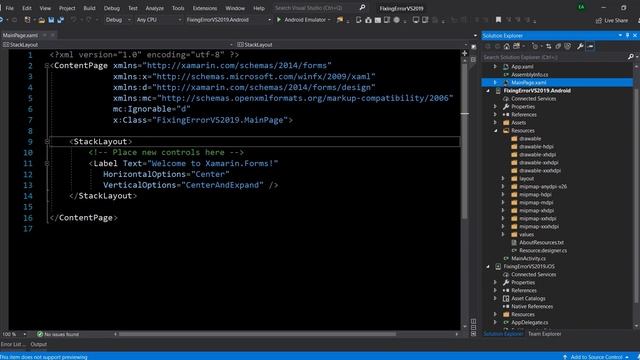Viewport: 640px width, 360px height.
Task: Click the Home icon in Solution Explorer
Action: (507, 47)
